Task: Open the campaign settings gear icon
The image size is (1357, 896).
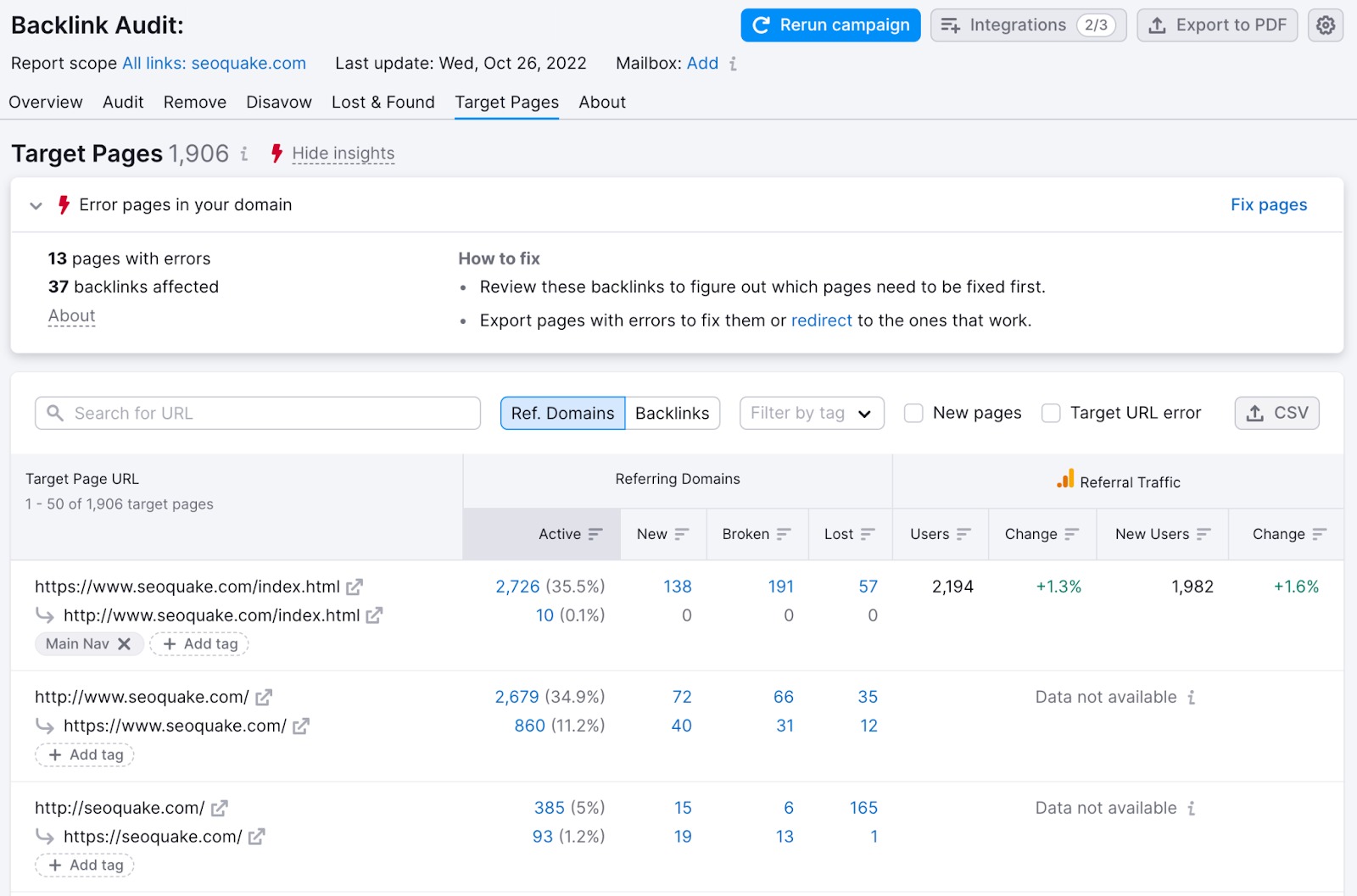Action: (x=1325, y=25)
